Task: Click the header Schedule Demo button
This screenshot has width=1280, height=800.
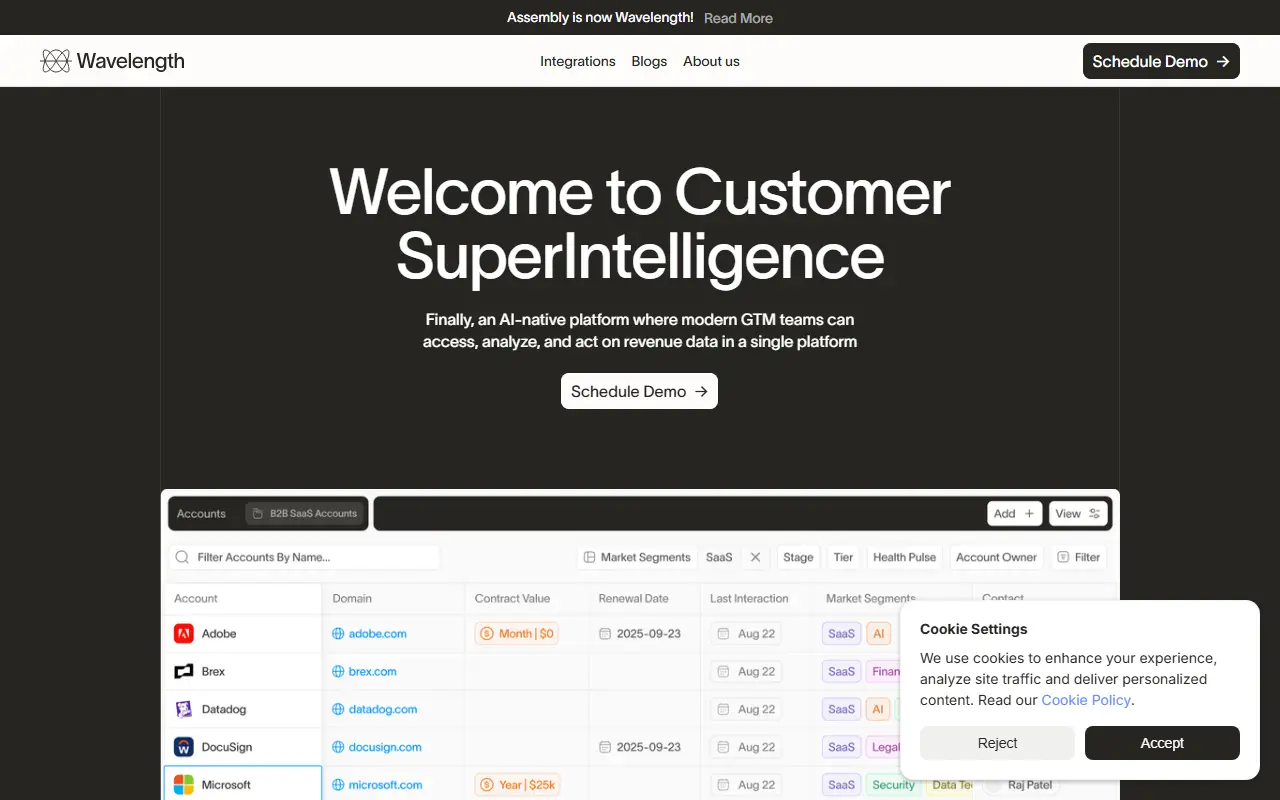Action: point(1161,61)
